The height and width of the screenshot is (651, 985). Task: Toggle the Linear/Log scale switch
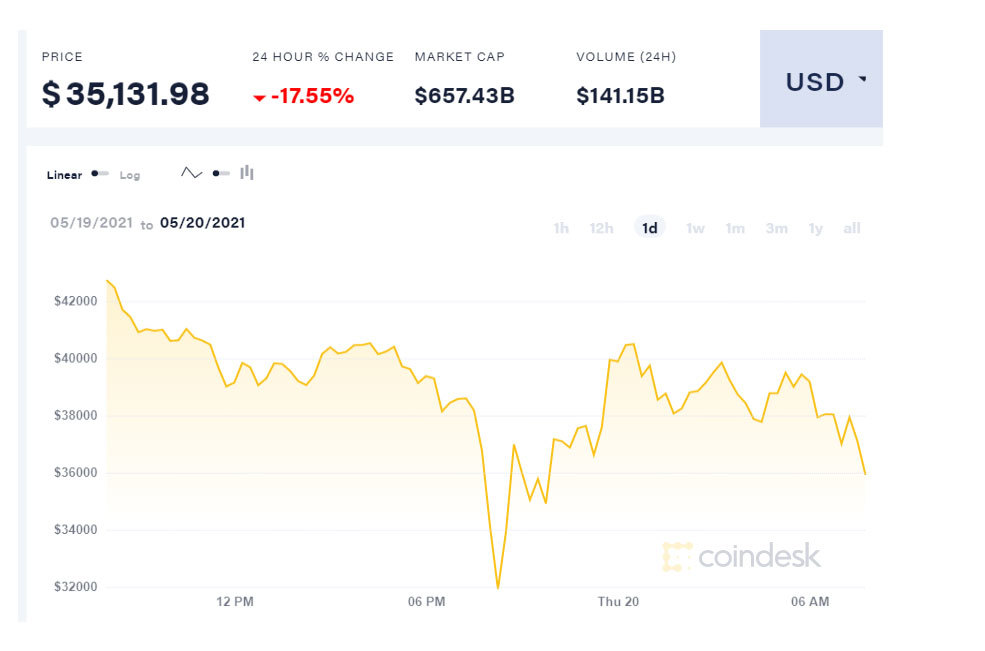coord(100,174)
